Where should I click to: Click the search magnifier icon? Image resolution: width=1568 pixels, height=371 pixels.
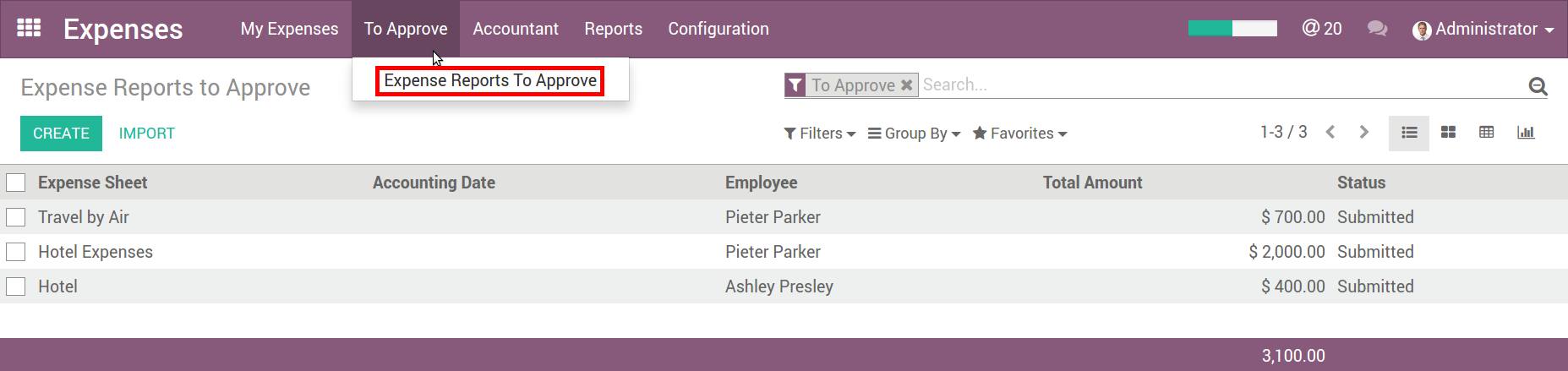(1538, 85)
